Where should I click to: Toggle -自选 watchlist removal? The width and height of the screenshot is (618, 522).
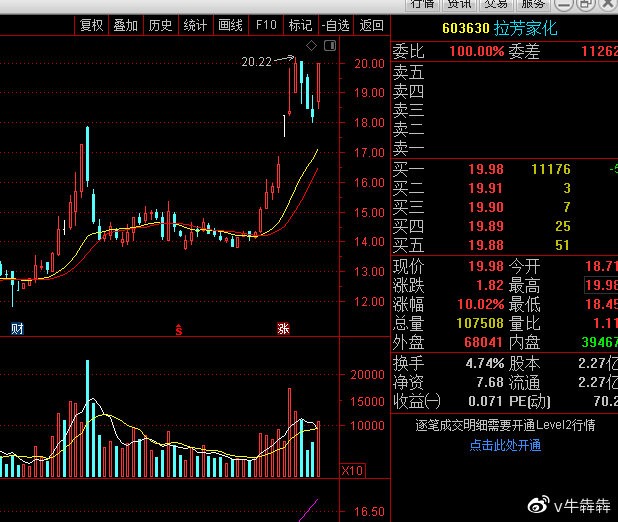335,25
